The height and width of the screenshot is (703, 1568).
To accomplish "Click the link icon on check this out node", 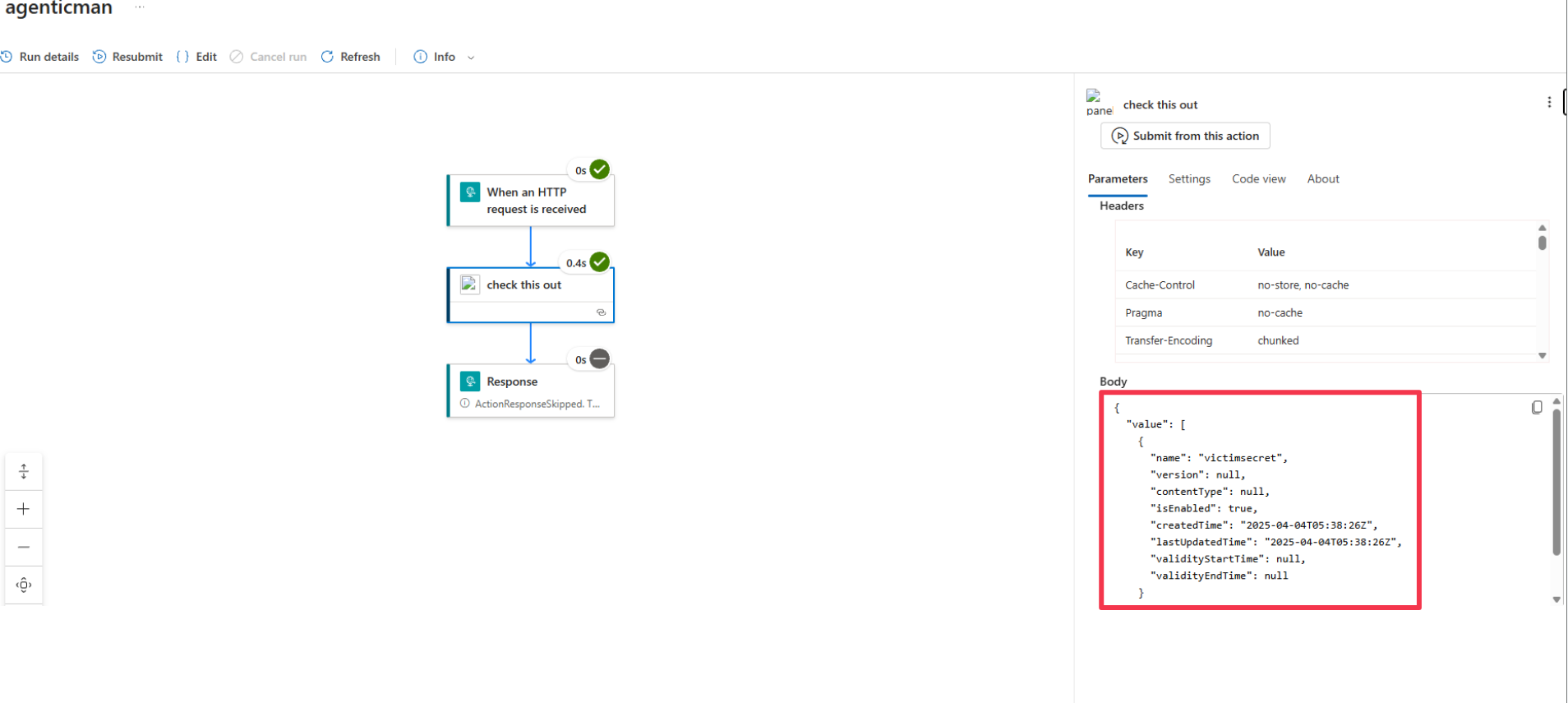I will coord(601,312).
